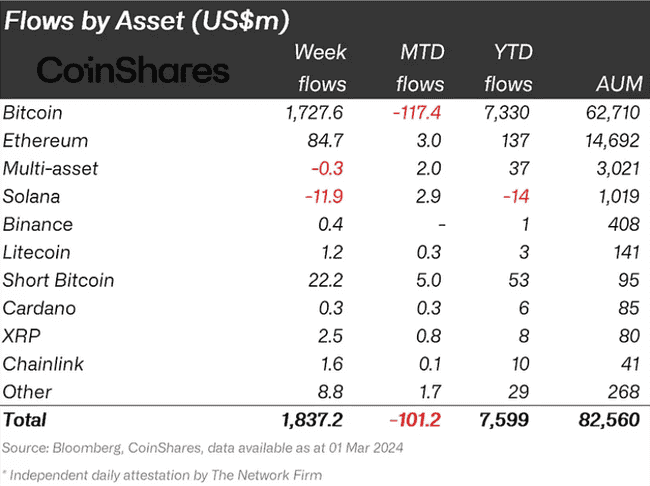The height and width of the screenshot is (486, 650).
Task: Click the CoinShares logo
Action: [133, 69]
